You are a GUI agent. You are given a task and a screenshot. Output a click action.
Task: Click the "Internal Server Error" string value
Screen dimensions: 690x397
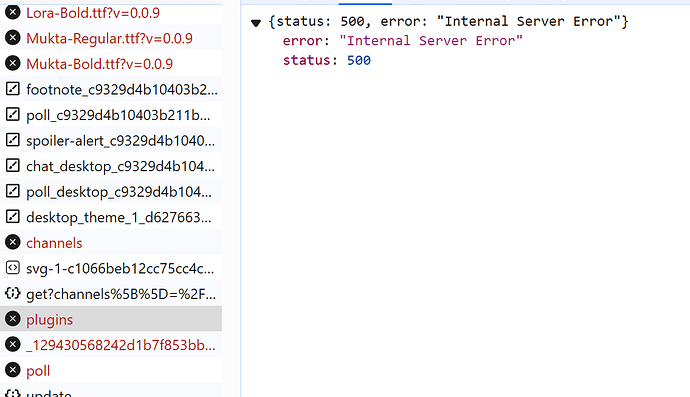pos(431,41)
